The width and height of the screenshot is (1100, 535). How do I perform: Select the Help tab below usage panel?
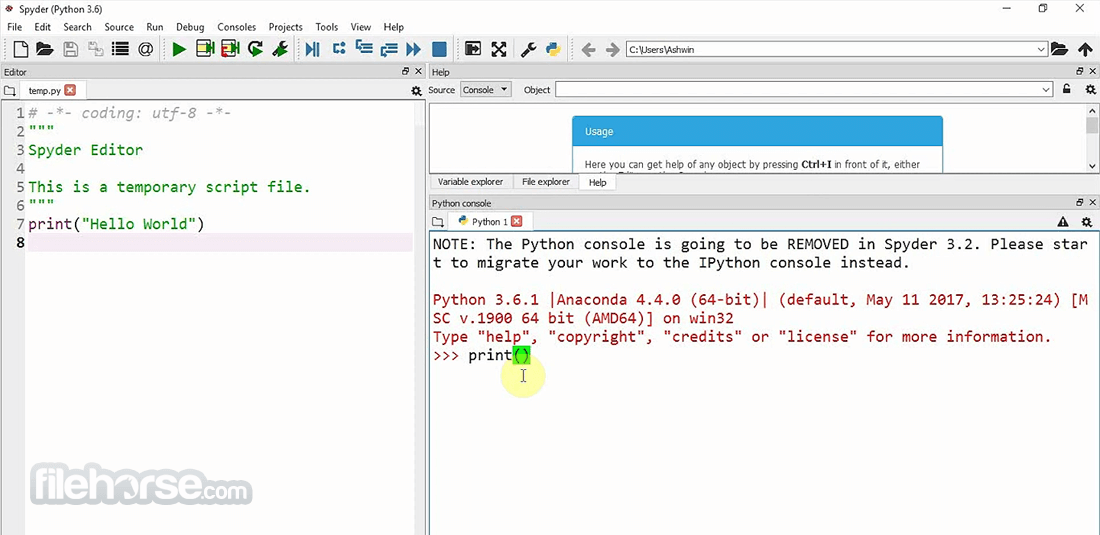(x=598, y=182)
